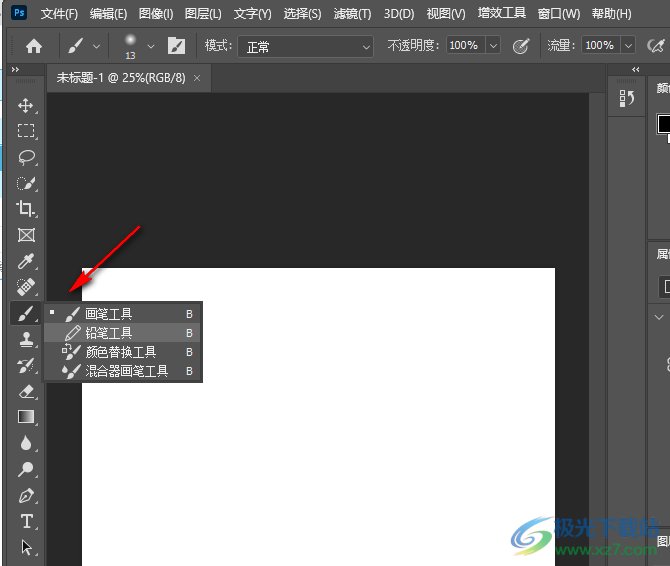
Task: Select the History Brush tool
Action: tap(26, 366)
